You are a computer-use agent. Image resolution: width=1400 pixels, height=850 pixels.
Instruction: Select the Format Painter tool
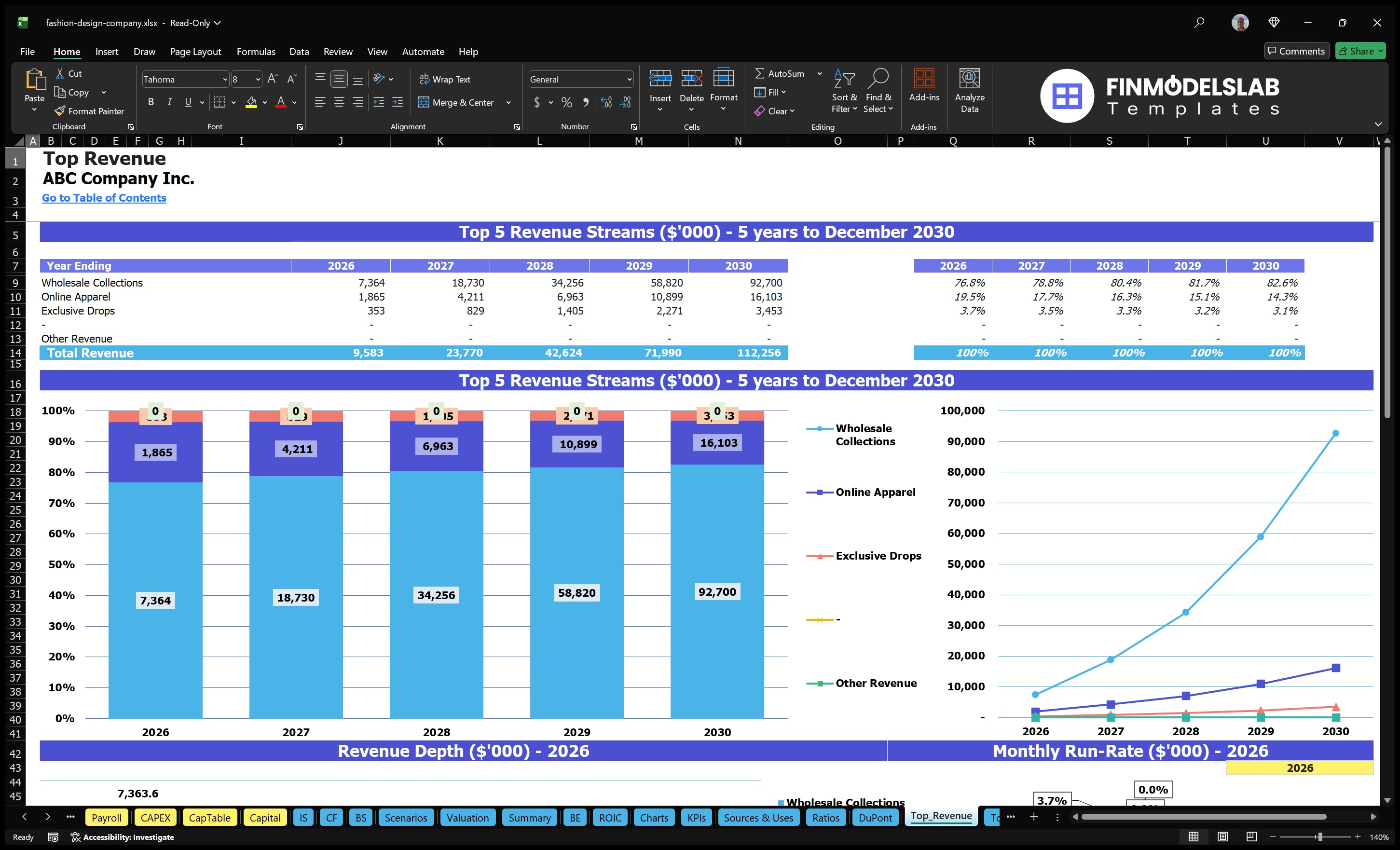pyautogui.click(x=89, y=111)
